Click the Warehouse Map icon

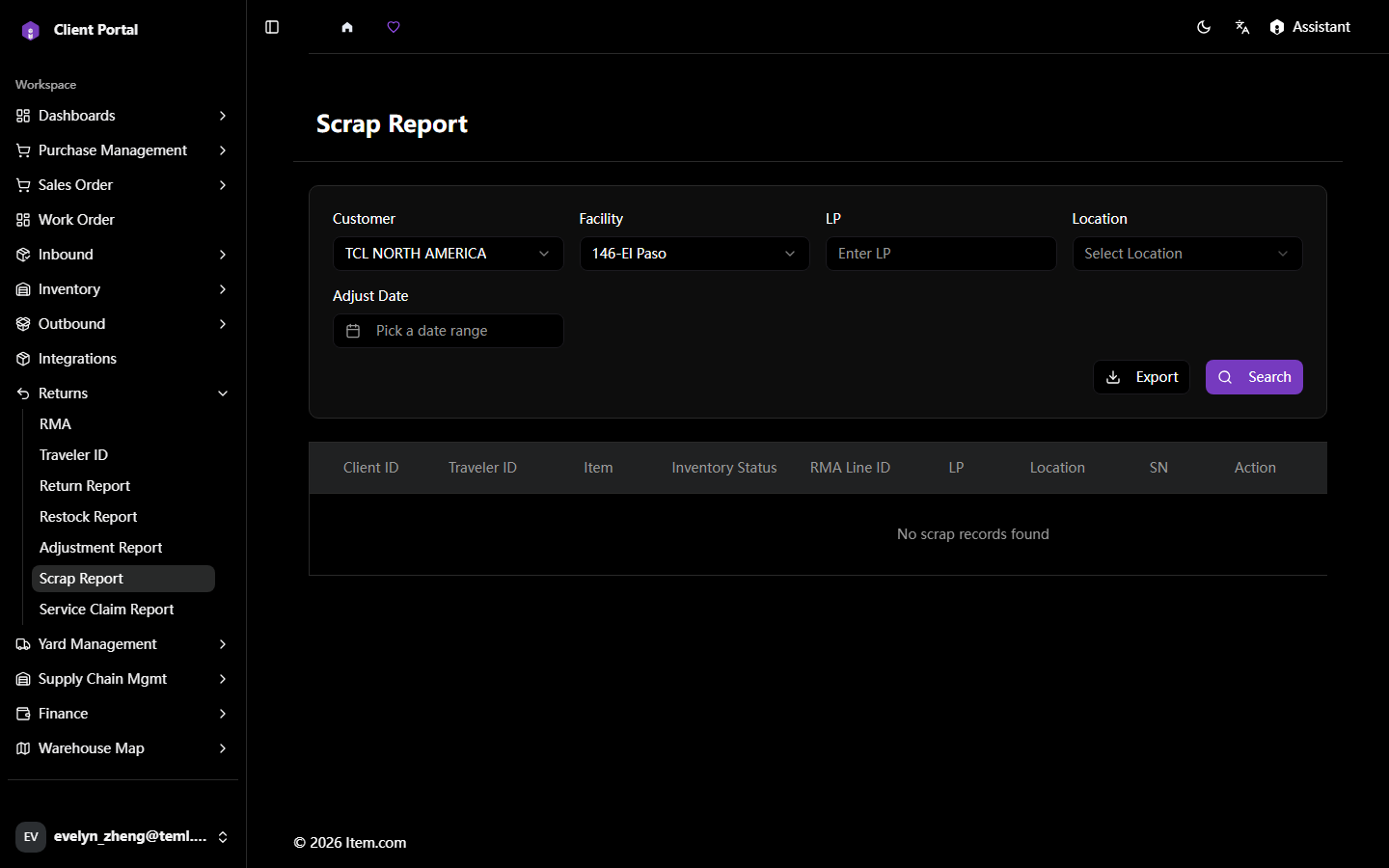click(x=23, y=748)
